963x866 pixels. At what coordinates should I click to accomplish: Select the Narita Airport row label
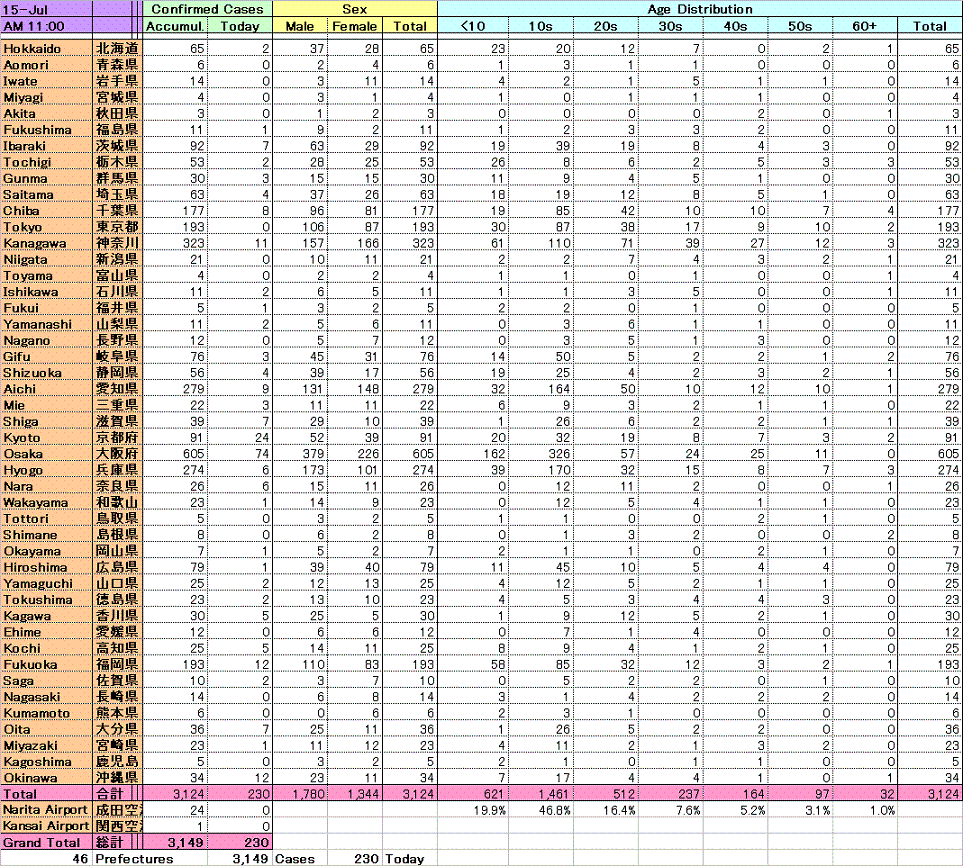[46, 809]
